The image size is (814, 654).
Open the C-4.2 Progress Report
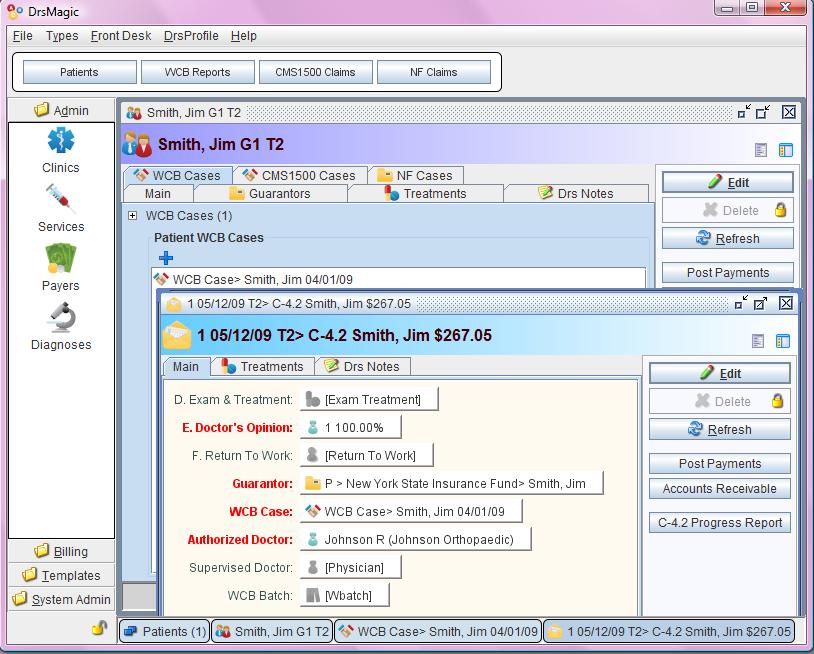click(720, 523)
